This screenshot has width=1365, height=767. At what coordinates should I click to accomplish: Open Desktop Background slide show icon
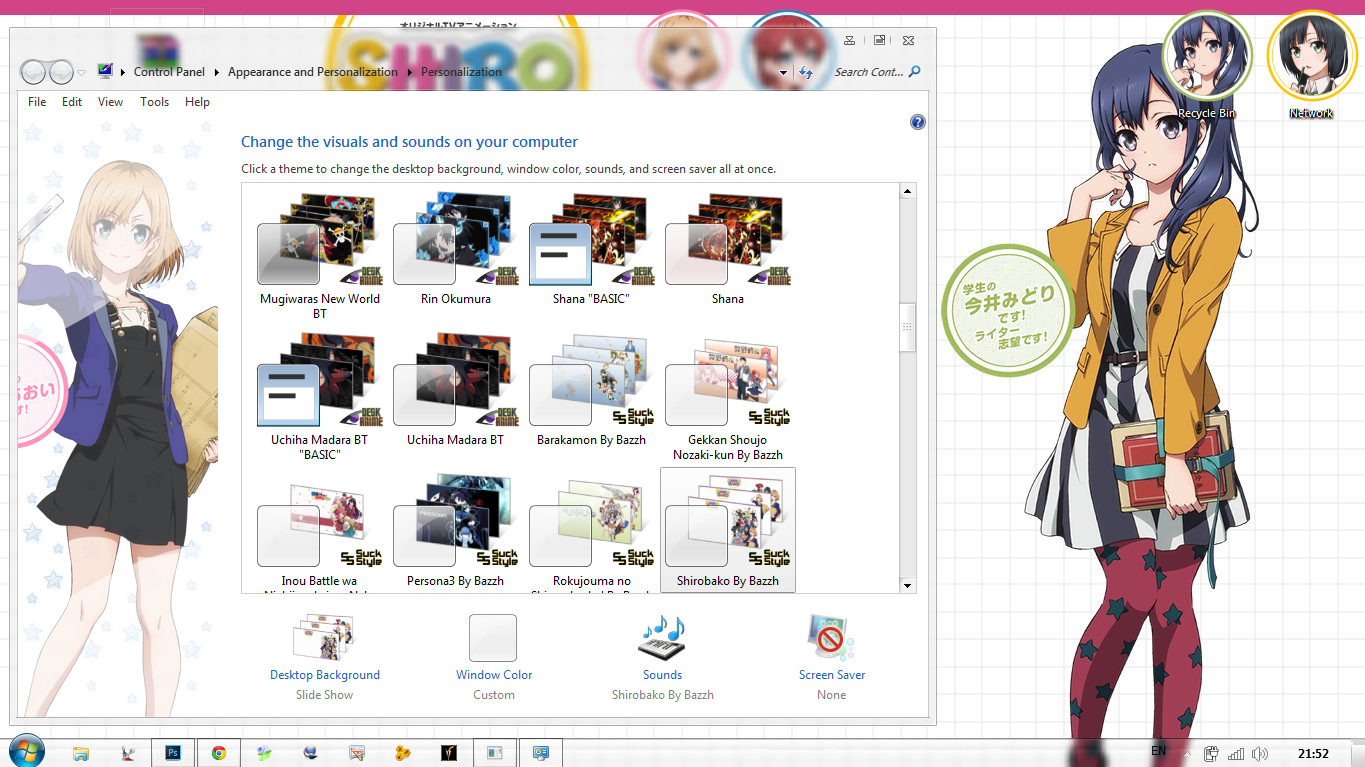325,637
